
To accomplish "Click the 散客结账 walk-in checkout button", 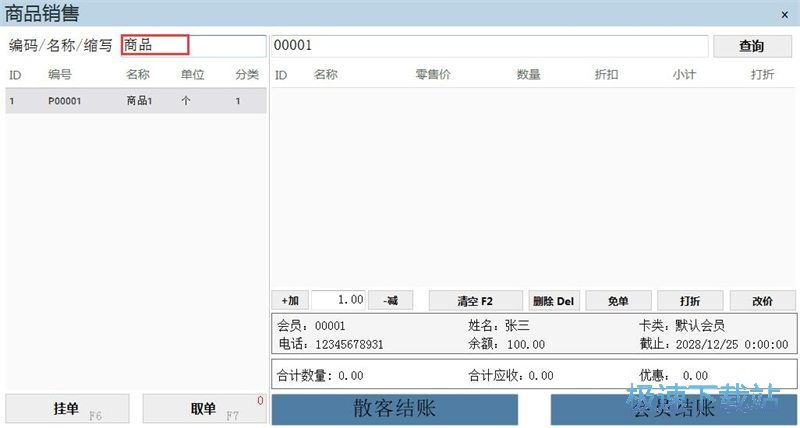I will pos(394,409).
